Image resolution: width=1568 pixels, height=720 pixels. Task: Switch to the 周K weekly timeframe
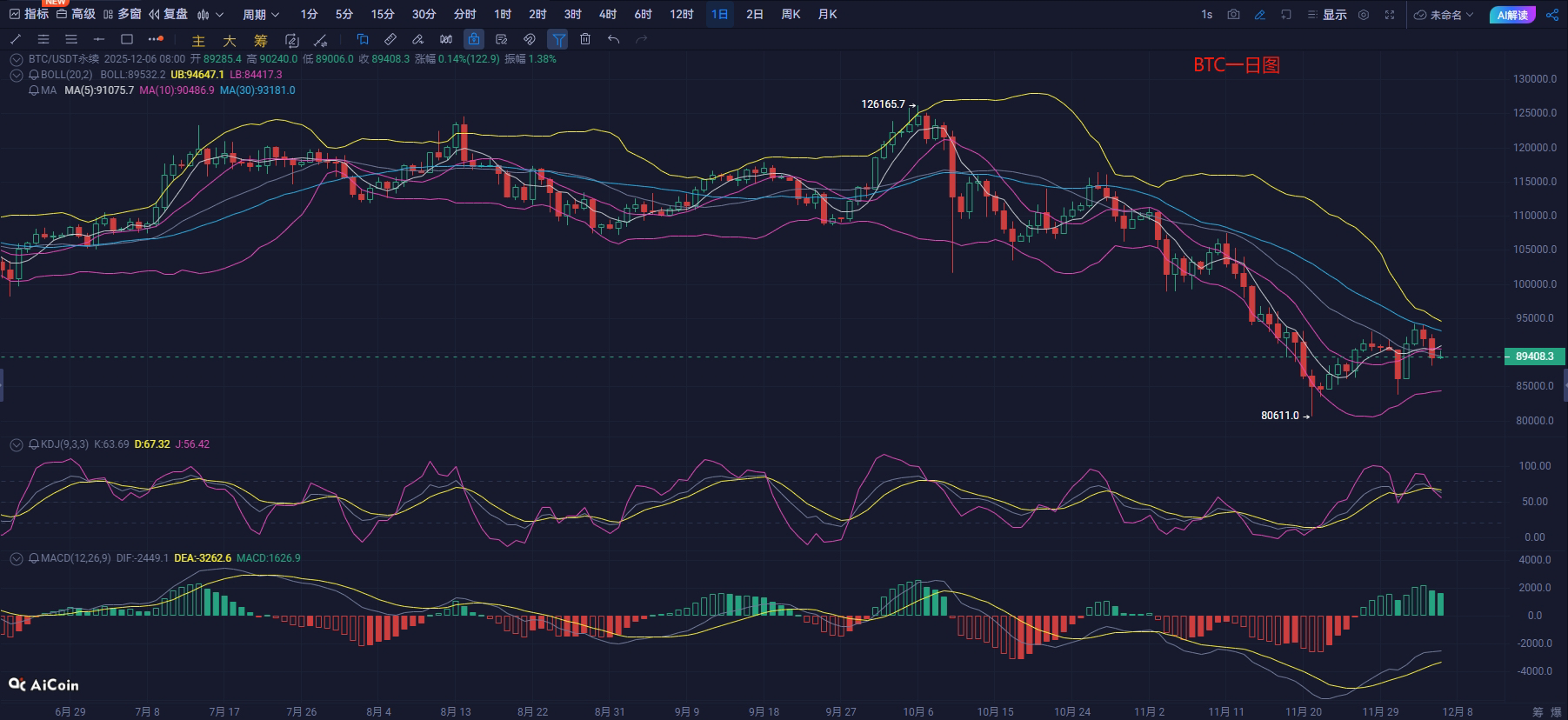click(x=791, y=15)
